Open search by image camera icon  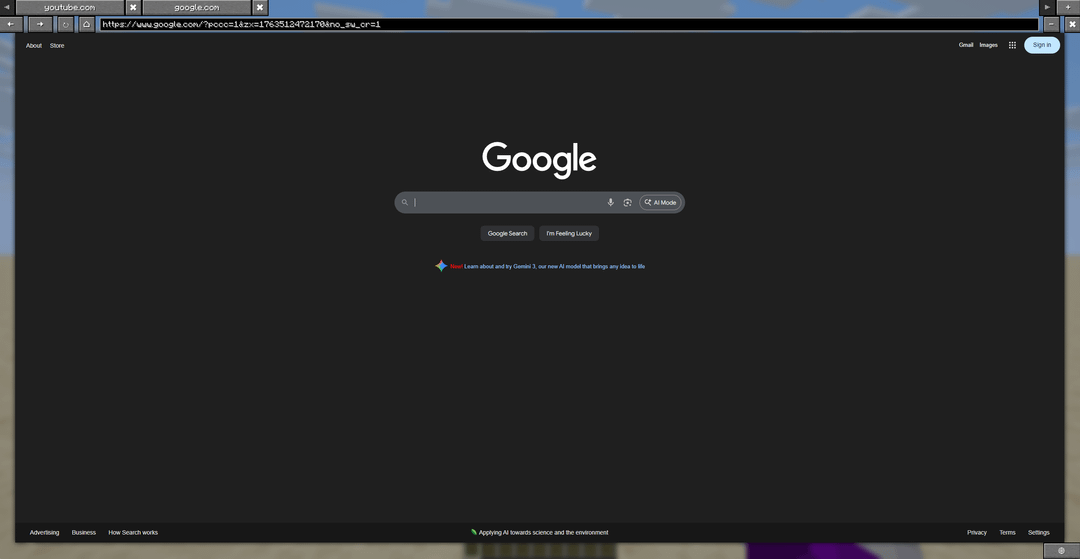(627, 203)
